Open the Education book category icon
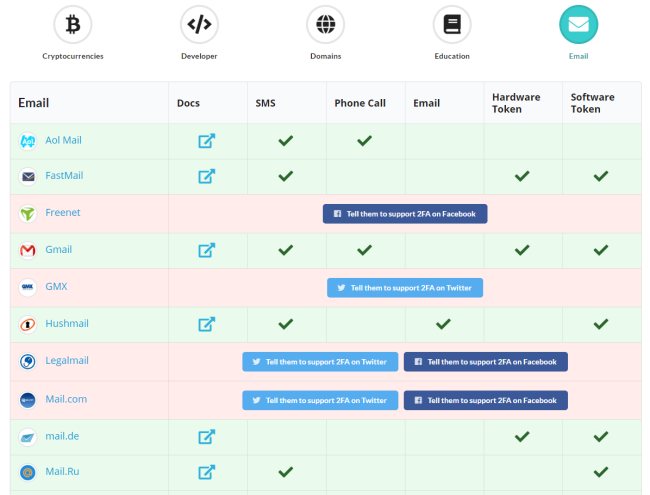 pyautogui.click(x=452, y=24)
